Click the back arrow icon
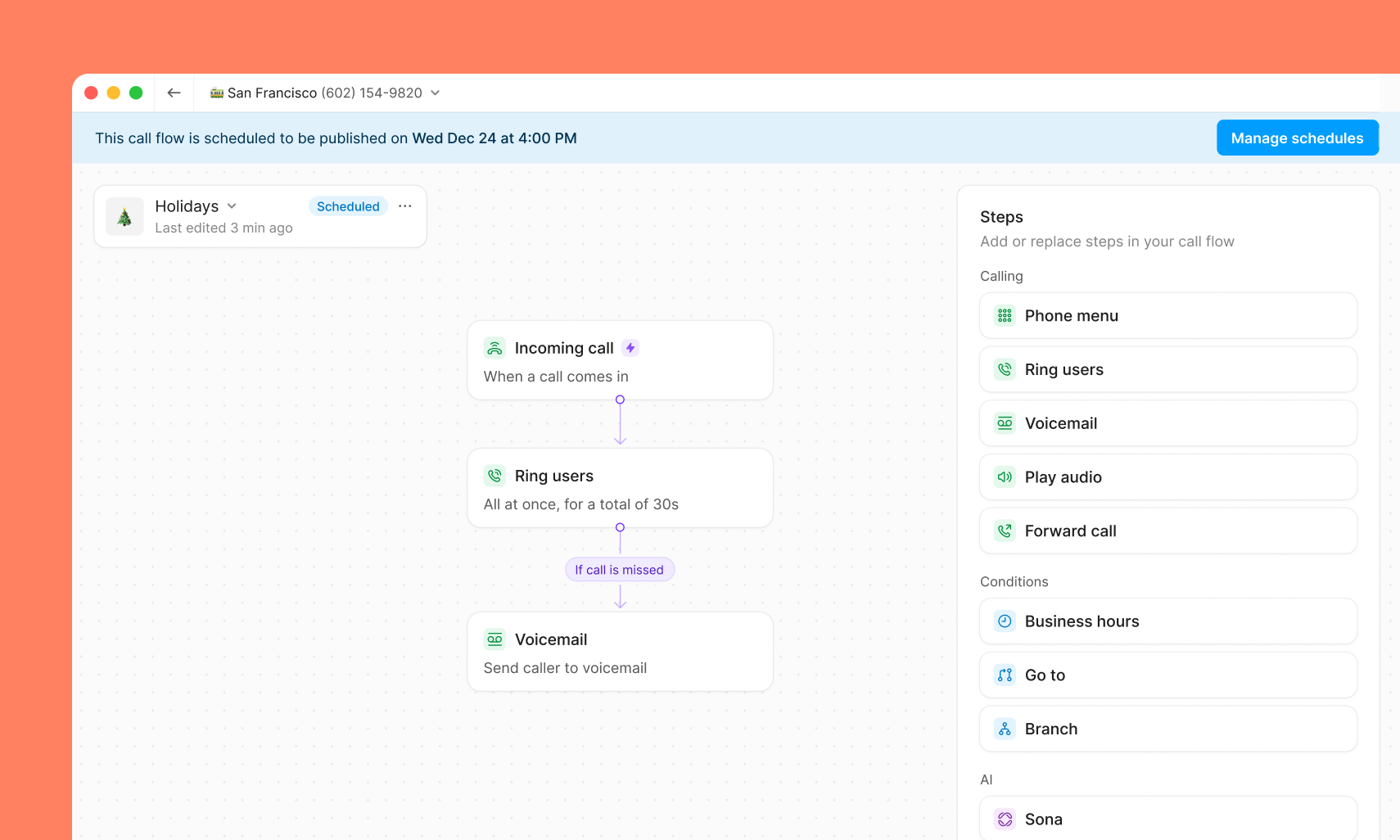Image resolution: width=1400 pixels, height=840 pixels. coord(174,93)
